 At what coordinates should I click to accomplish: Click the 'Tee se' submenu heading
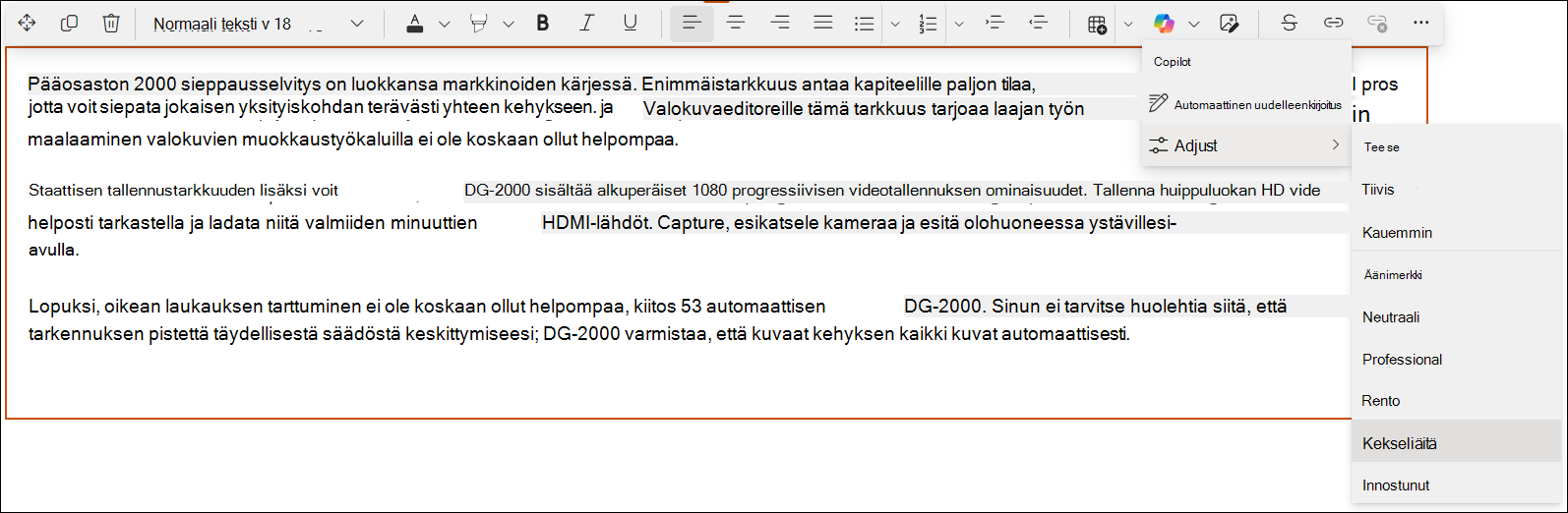(1381, 147)
